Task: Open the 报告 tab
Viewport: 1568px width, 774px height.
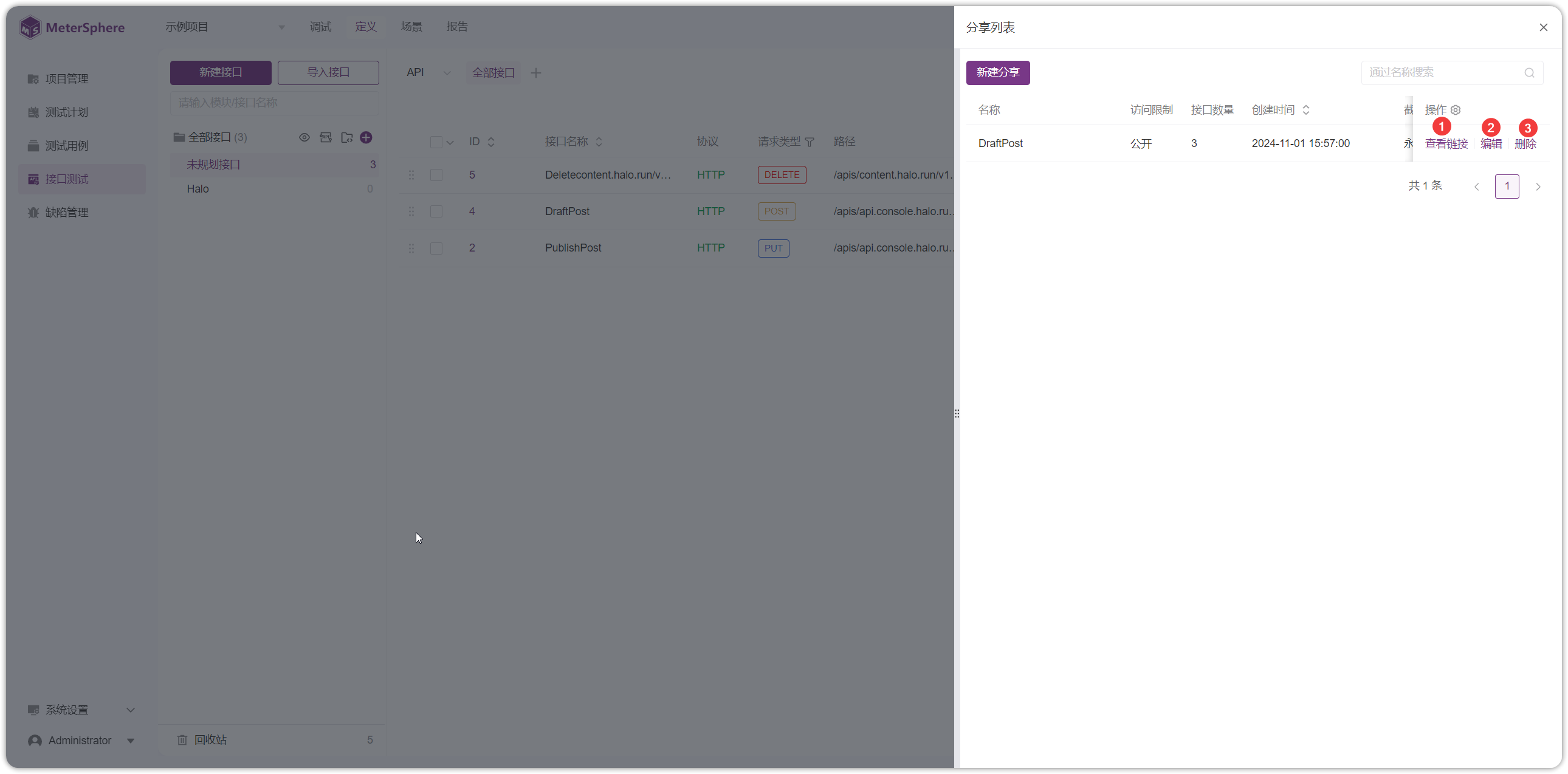Action: (457, 27)
